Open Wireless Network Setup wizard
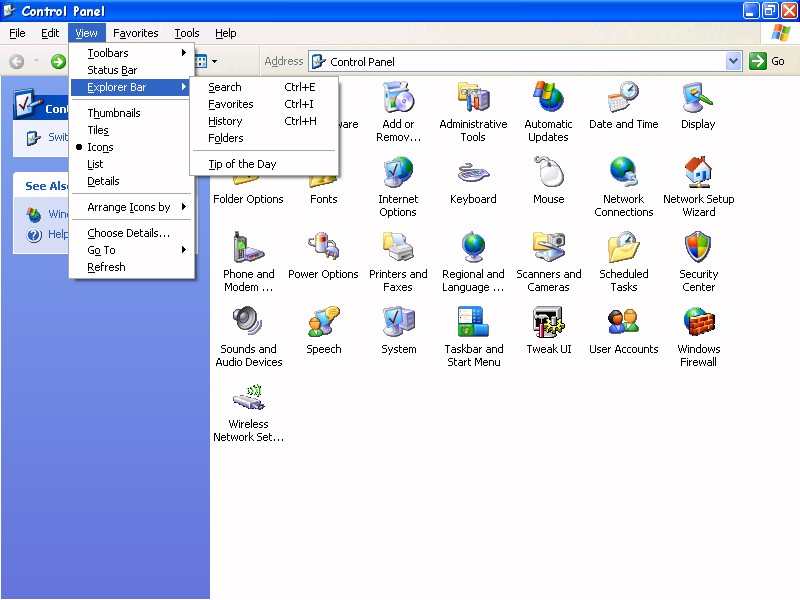The width and height of the screenshot is (800, 600). (248, 412)
